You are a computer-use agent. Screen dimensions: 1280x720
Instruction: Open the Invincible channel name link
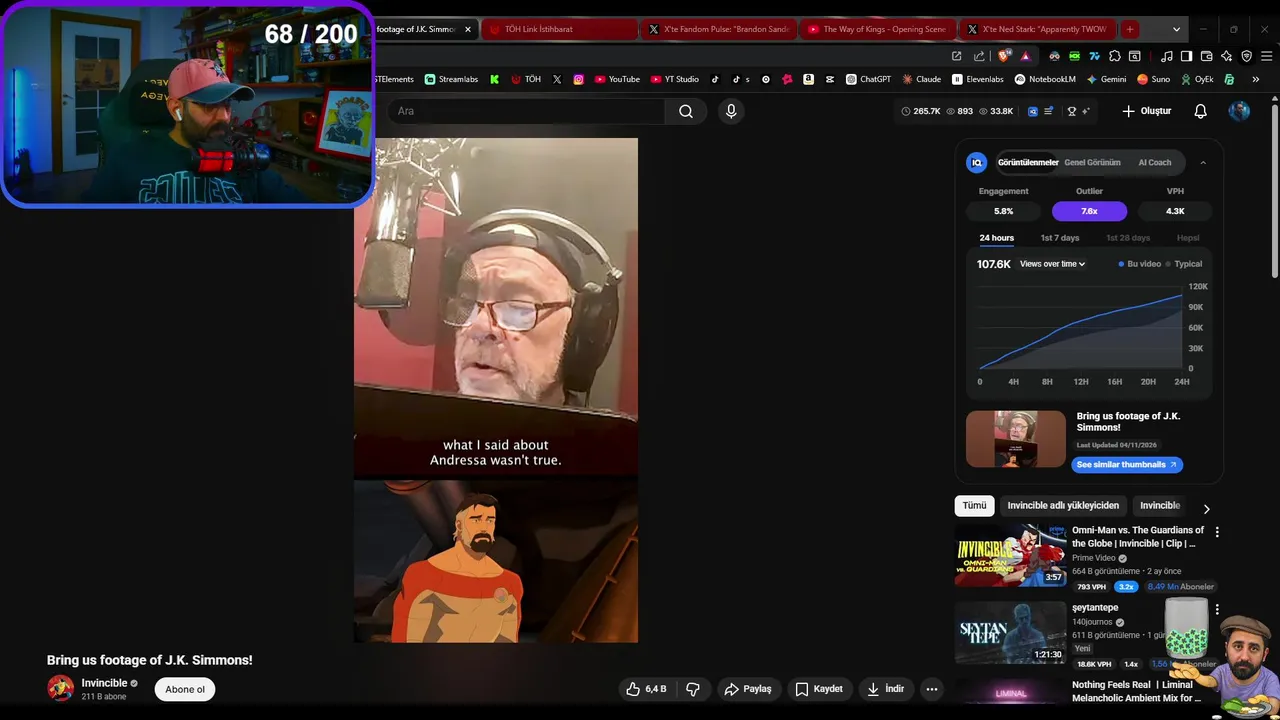(x=104, y=683)
